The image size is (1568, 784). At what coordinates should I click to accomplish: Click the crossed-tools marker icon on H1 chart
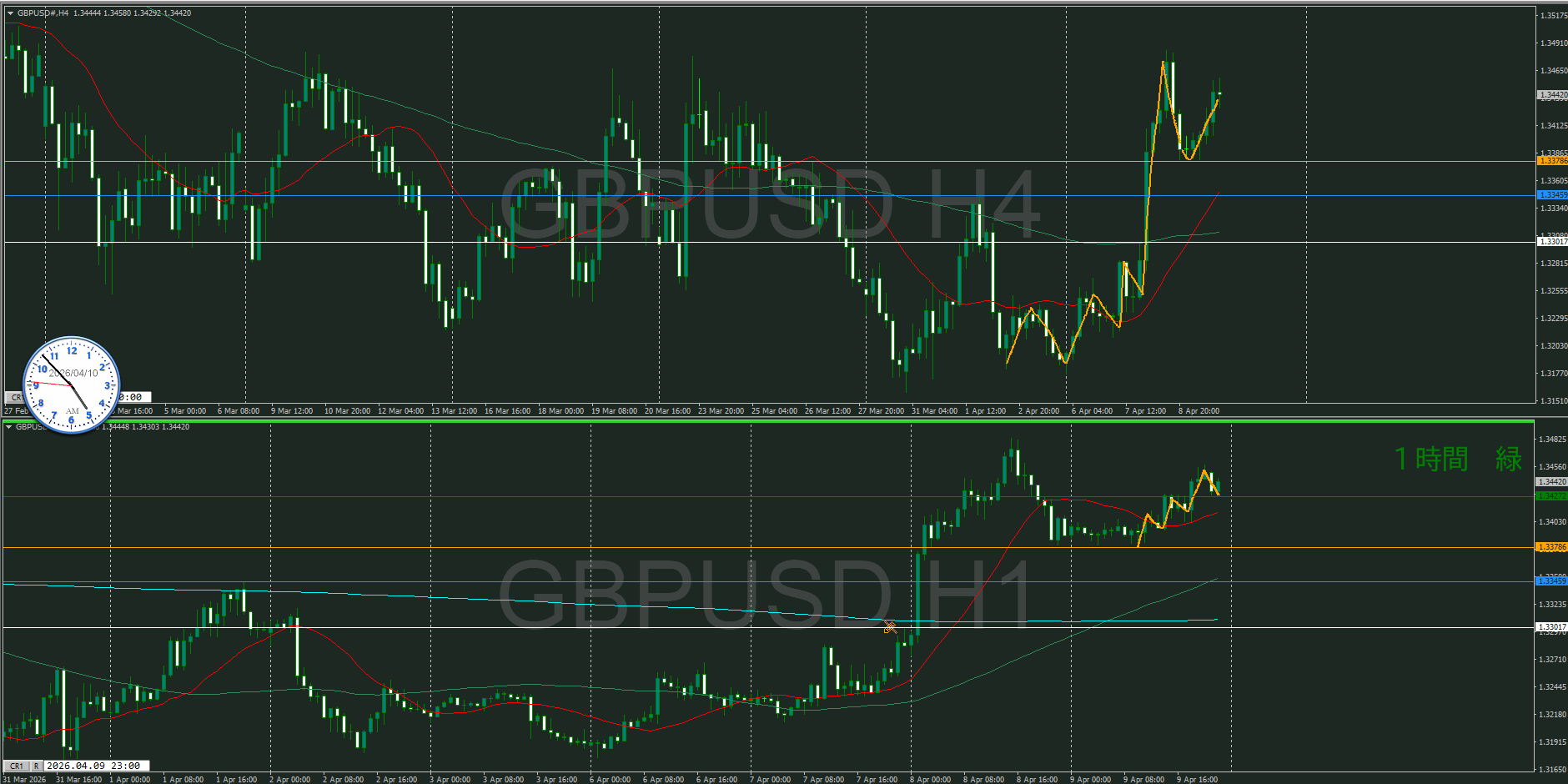pos(890,627)
